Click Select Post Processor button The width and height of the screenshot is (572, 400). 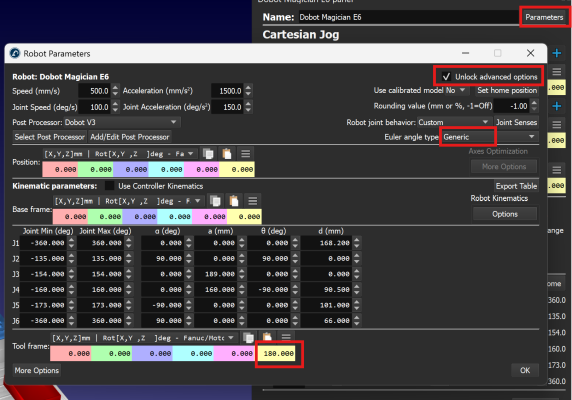[x=50, y=137]
